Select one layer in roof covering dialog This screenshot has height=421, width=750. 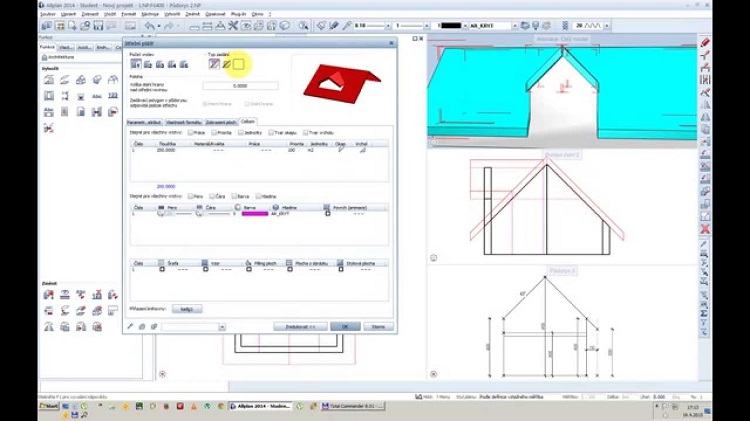tap(136, 64)
